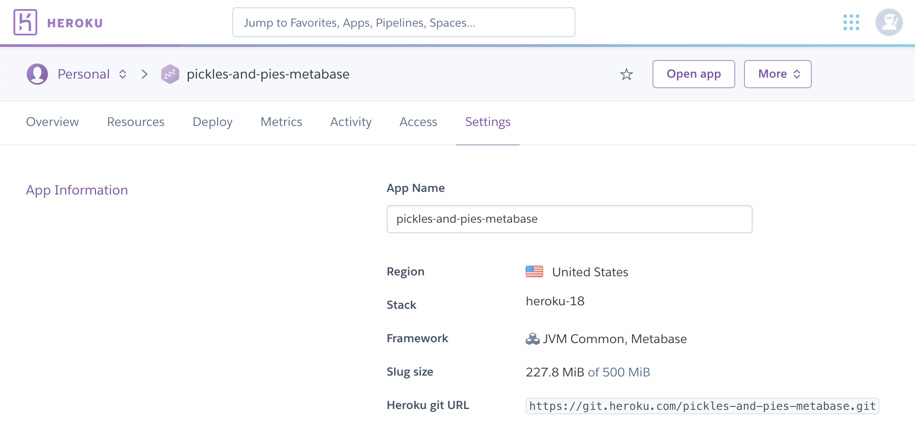
Task: Open the user account avatar menu
Action: coord(888,22)
